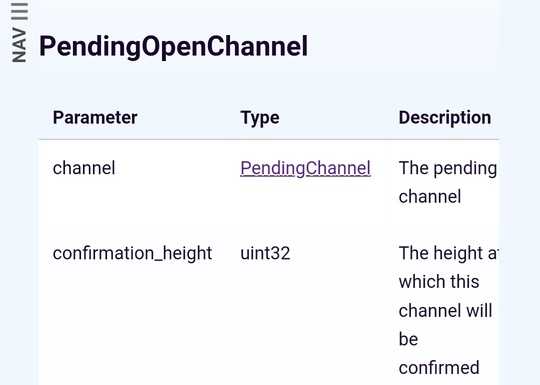540x385 pixels.
Task: Click the empty area under uint32
Action: point(305,320)
